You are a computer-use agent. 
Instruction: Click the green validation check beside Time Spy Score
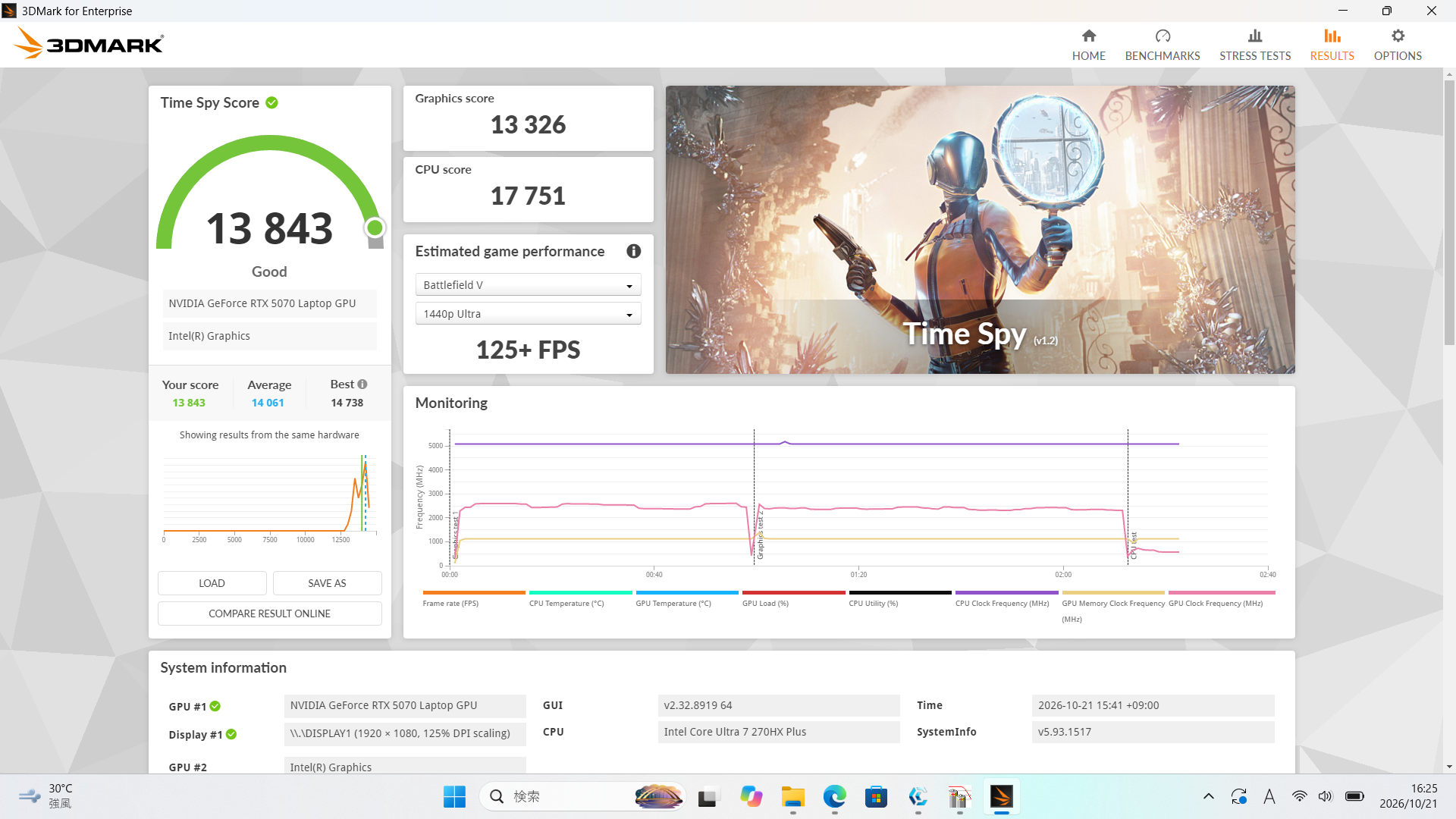(x=271, y=102)
